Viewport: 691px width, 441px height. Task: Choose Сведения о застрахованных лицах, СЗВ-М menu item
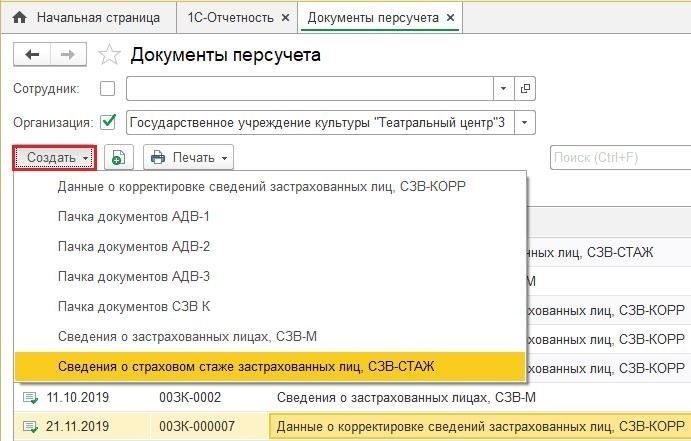point(270,337)
